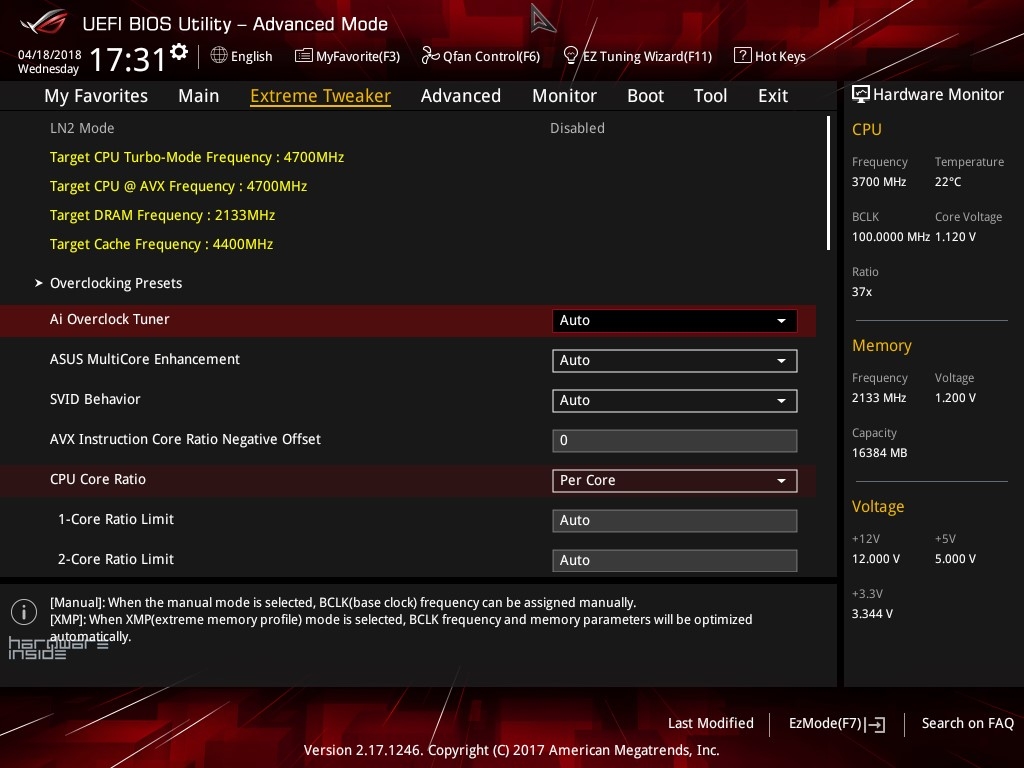Screen dimensions: 1024x768
Task: Open the Ai Overclock Tuner dropdown
Action: pos(675,321)
